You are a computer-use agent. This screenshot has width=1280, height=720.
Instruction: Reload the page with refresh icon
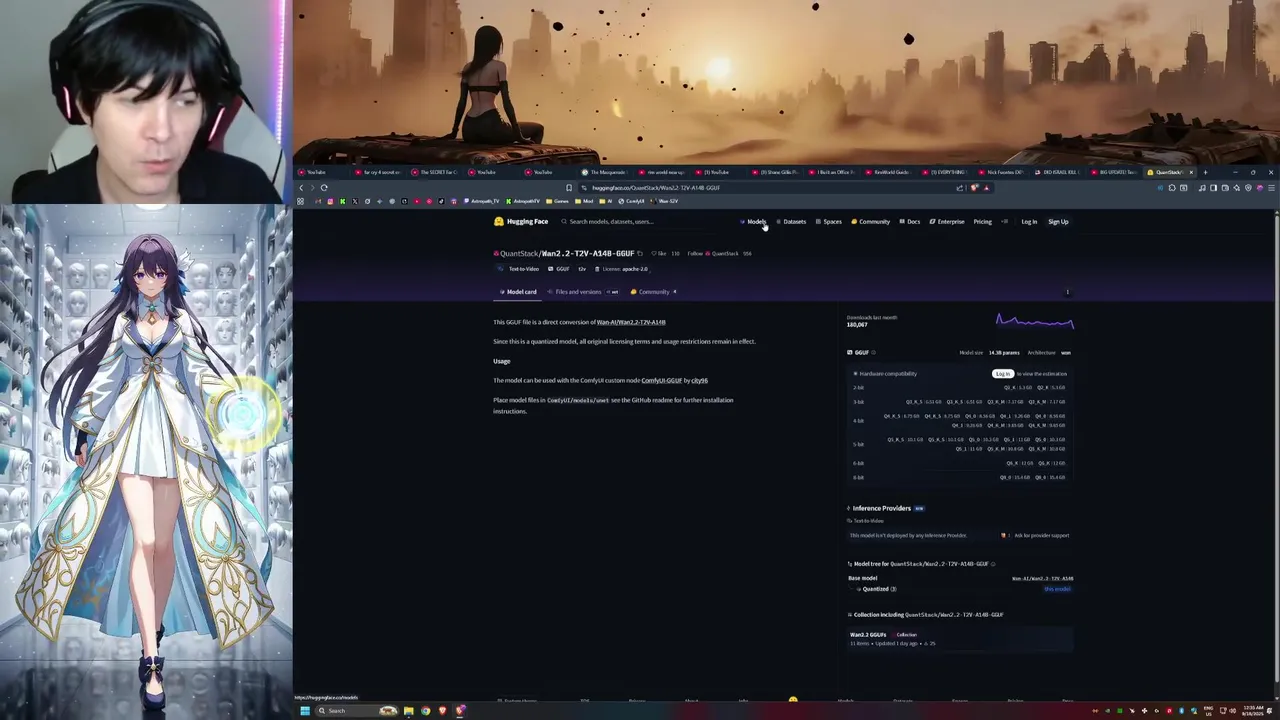click(x=324, y=188)
